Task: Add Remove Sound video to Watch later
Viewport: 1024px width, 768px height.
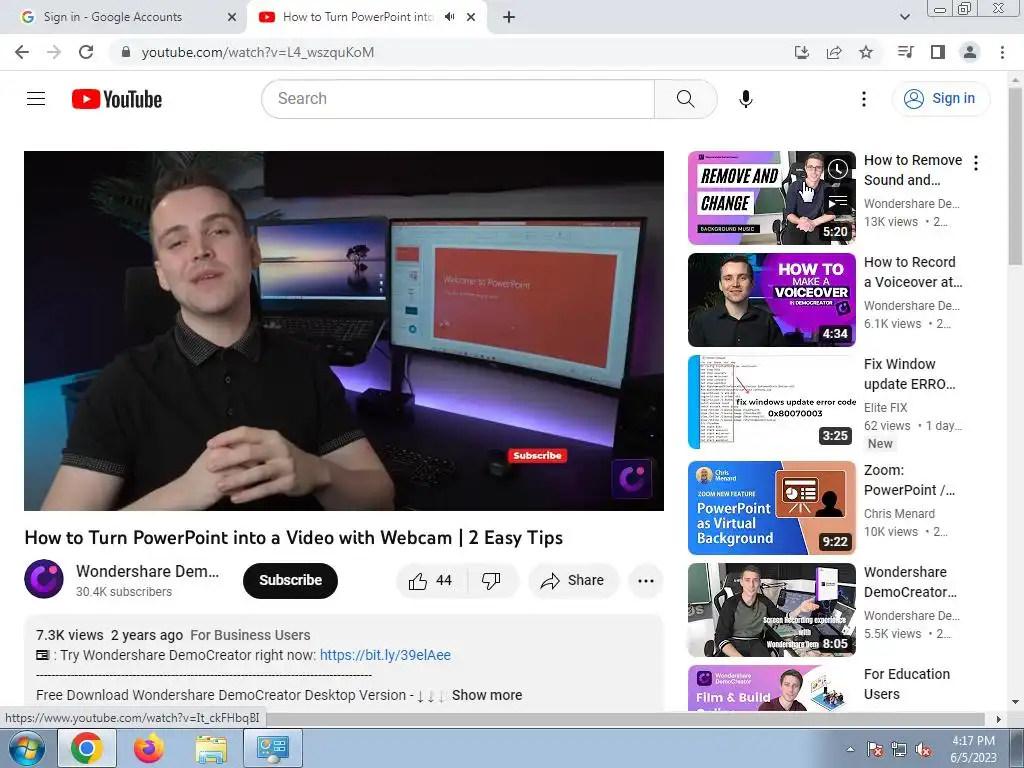Action: pos(838,170)
